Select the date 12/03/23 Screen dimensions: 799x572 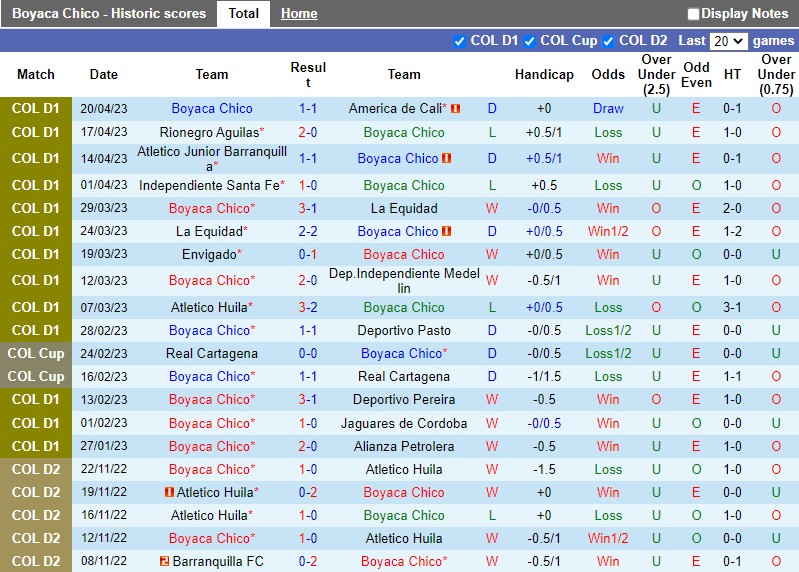click(103, 281)
